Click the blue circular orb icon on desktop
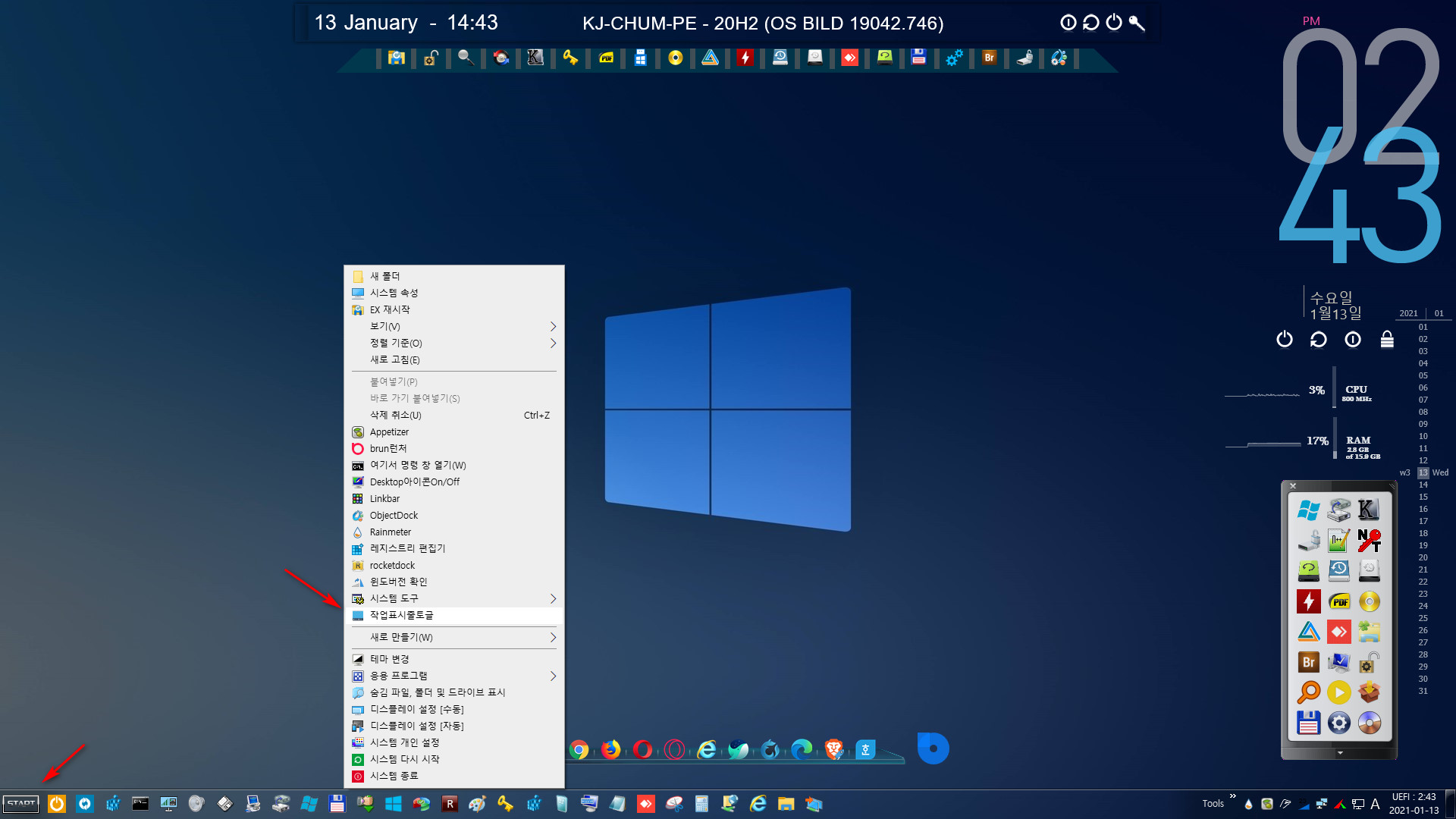This screenshot has height=819, width=1456. pos(933,748)
